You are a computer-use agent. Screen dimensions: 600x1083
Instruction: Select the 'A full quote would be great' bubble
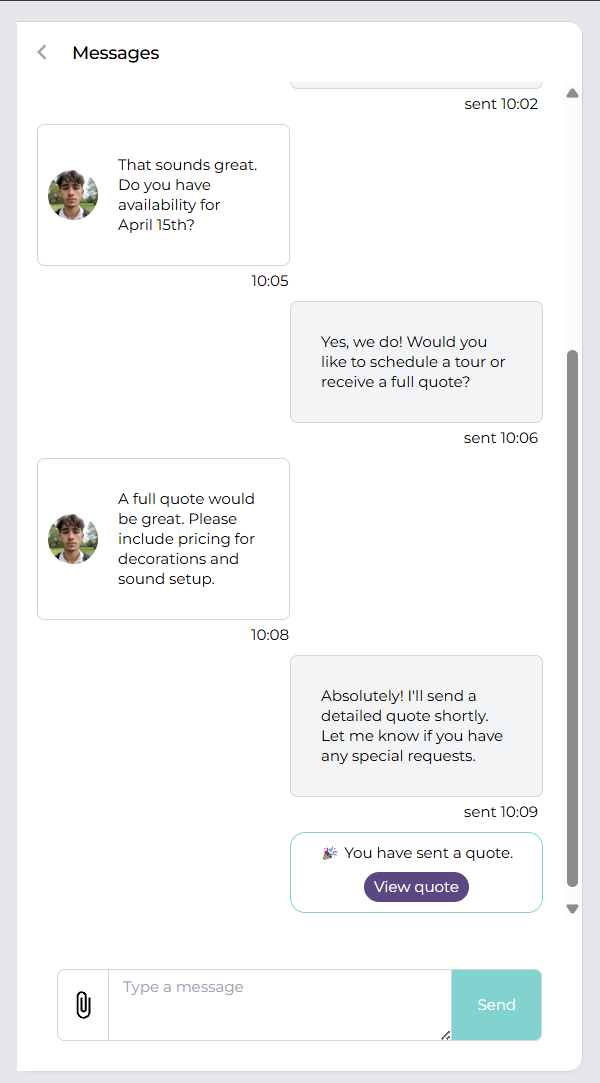[x=163, y=539]
